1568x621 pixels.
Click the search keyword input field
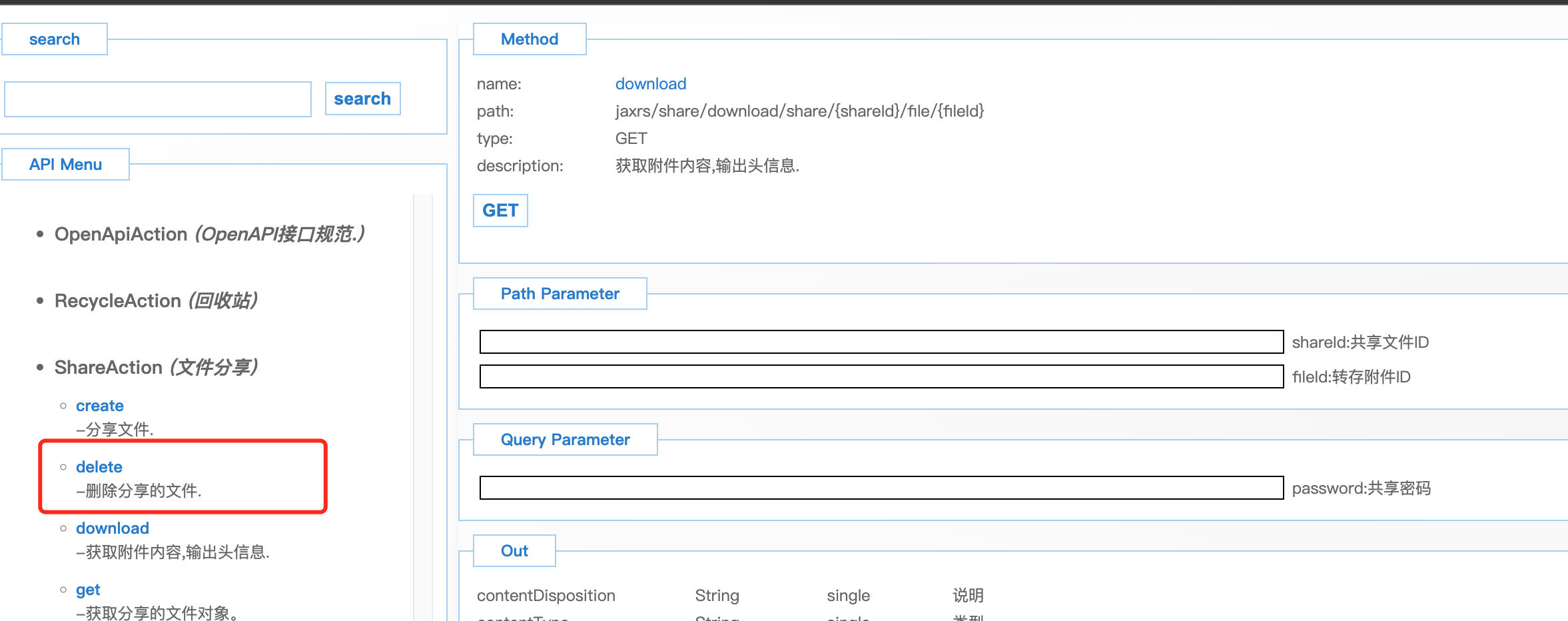point(158,99)
